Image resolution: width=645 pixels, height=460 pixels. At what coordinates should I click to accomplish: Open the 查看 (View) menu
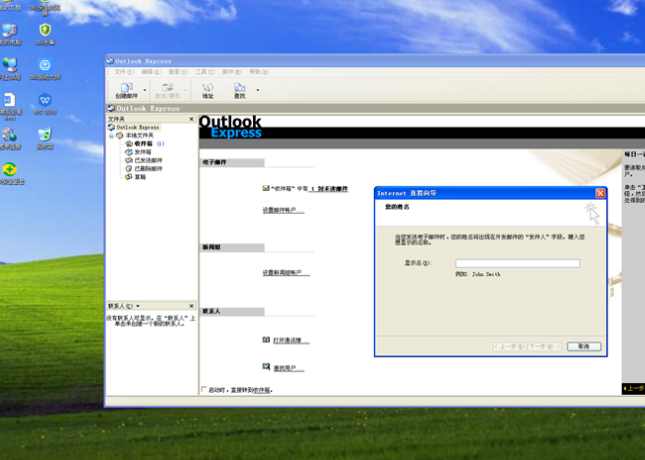tap(178, 72)
